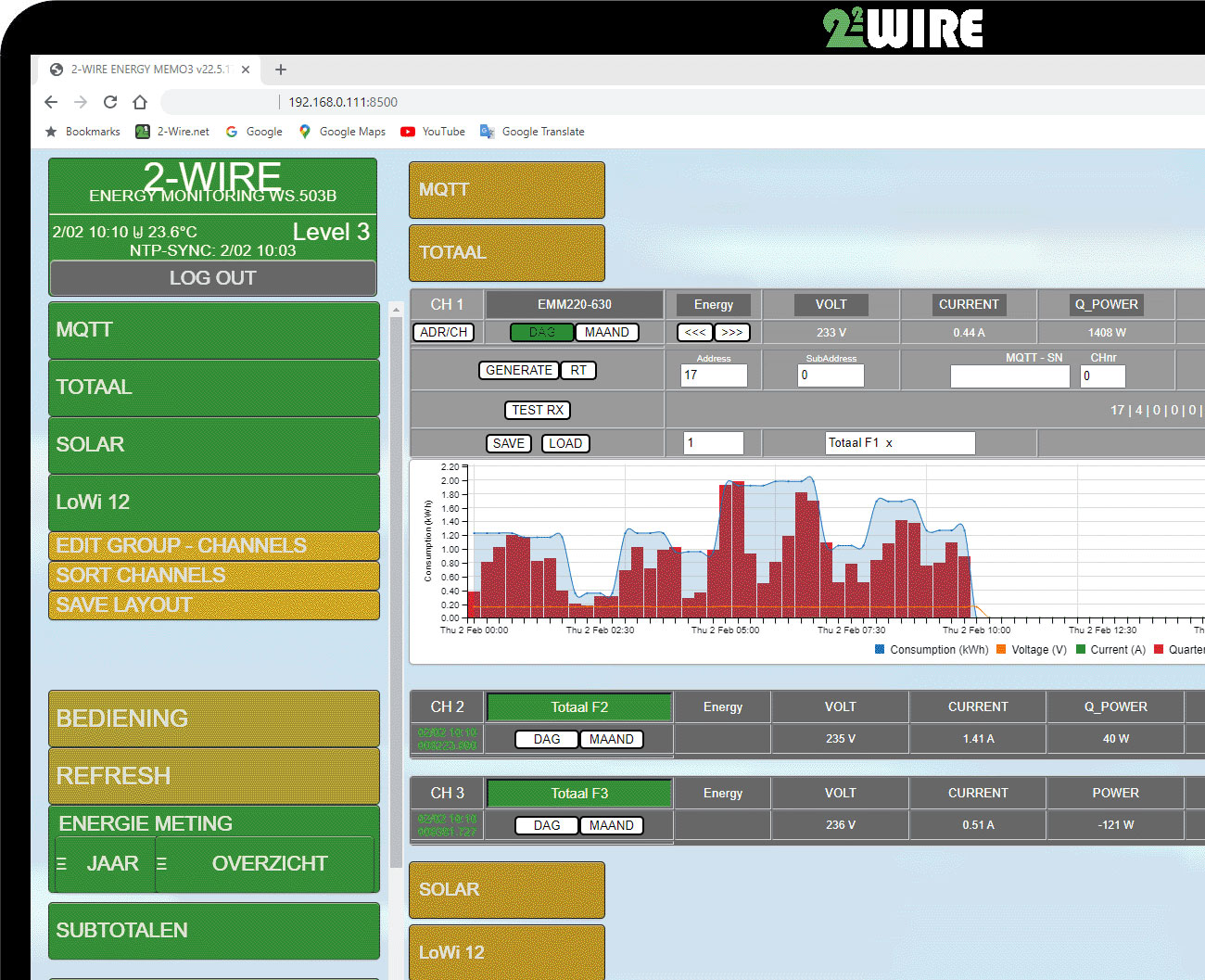The image size is (1205, 980).
Task: Go back with the browser back arrow
Action: tap(51, 102)
